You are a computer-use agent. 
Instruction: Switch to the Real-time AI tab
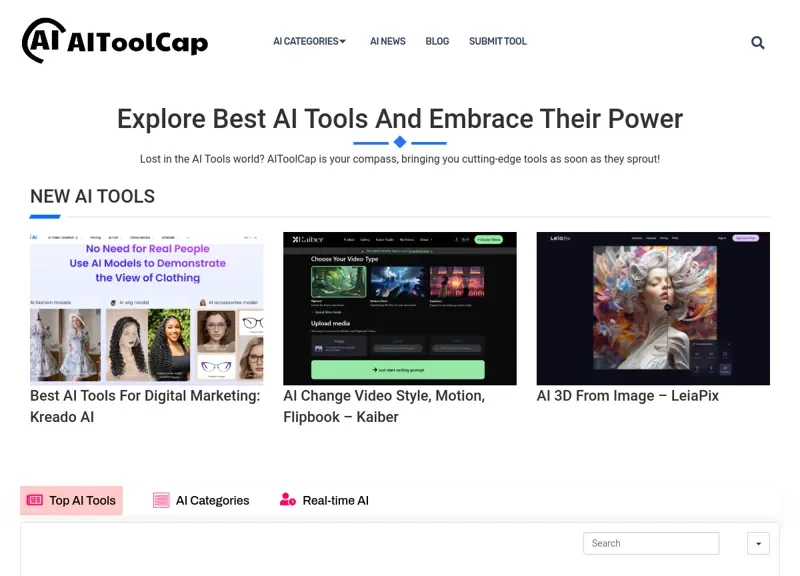[x=324, y=500]
